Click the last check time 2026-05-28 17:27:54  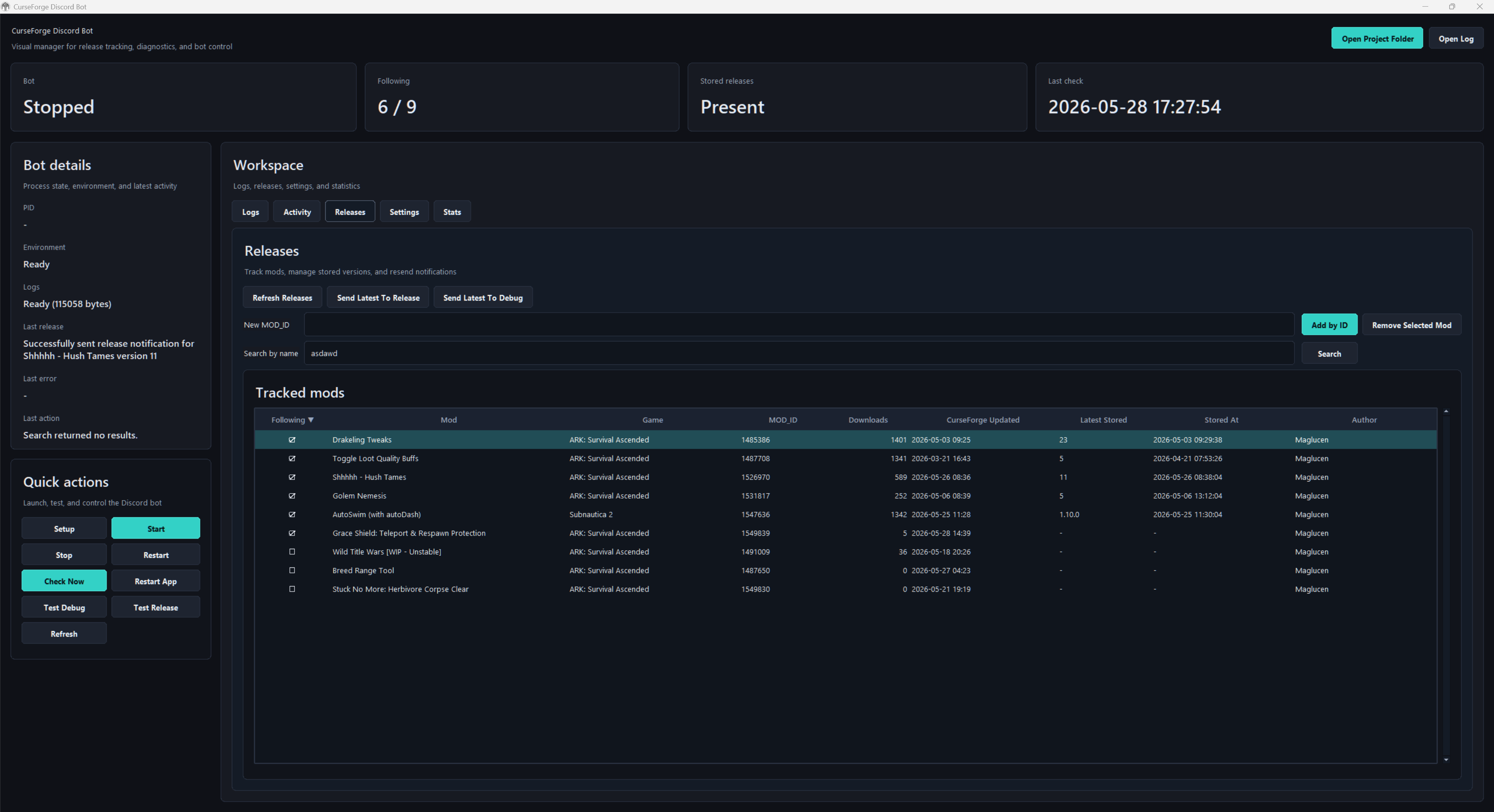(x=1134, y=107)
